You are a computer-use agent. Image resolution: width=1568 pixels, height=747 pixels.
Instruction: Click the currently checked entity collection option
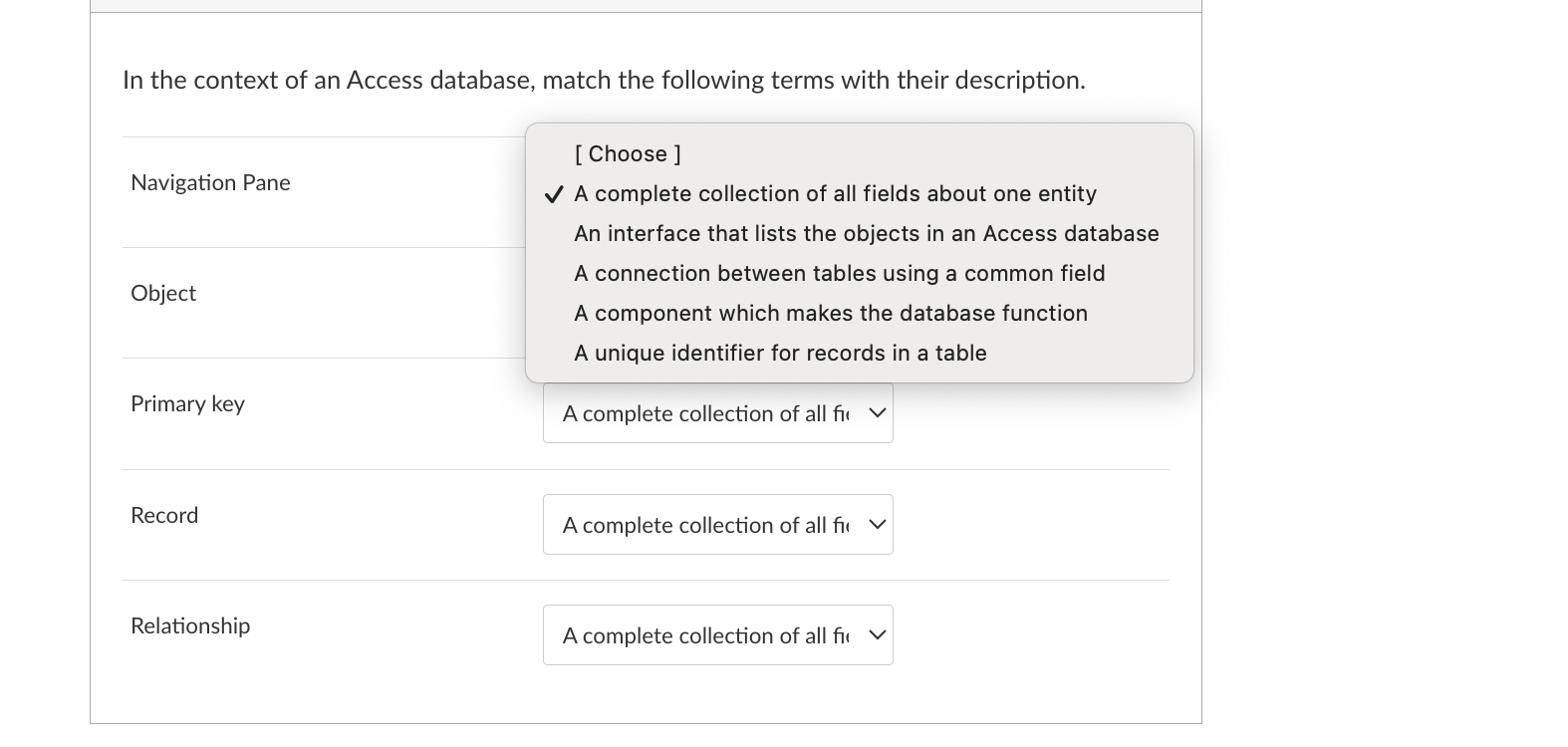(835, 193)
